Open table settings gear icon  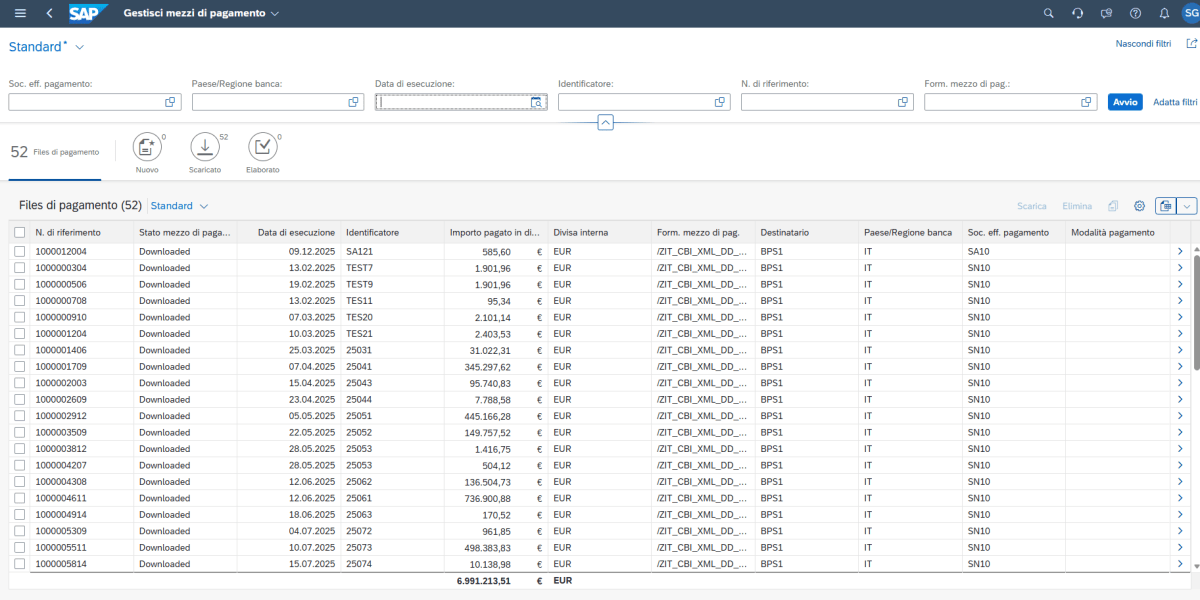point(1139,206)
